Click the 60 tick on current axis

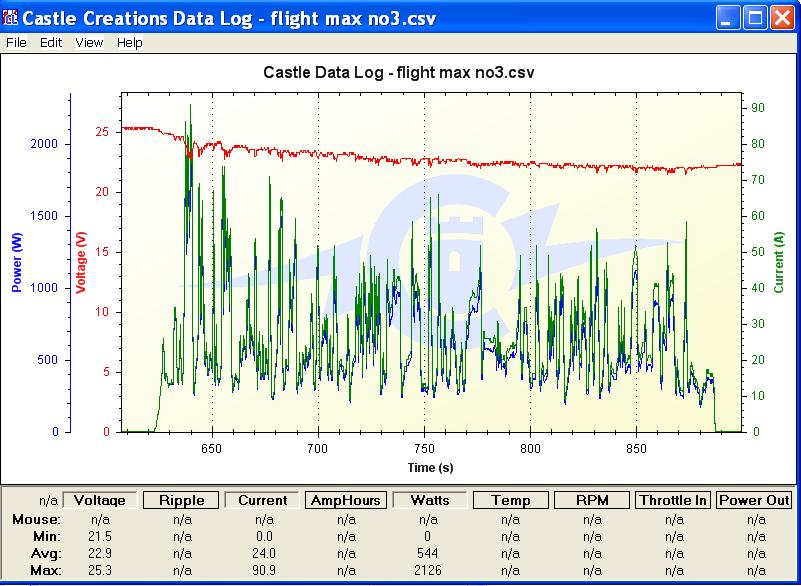click(757, 216)
